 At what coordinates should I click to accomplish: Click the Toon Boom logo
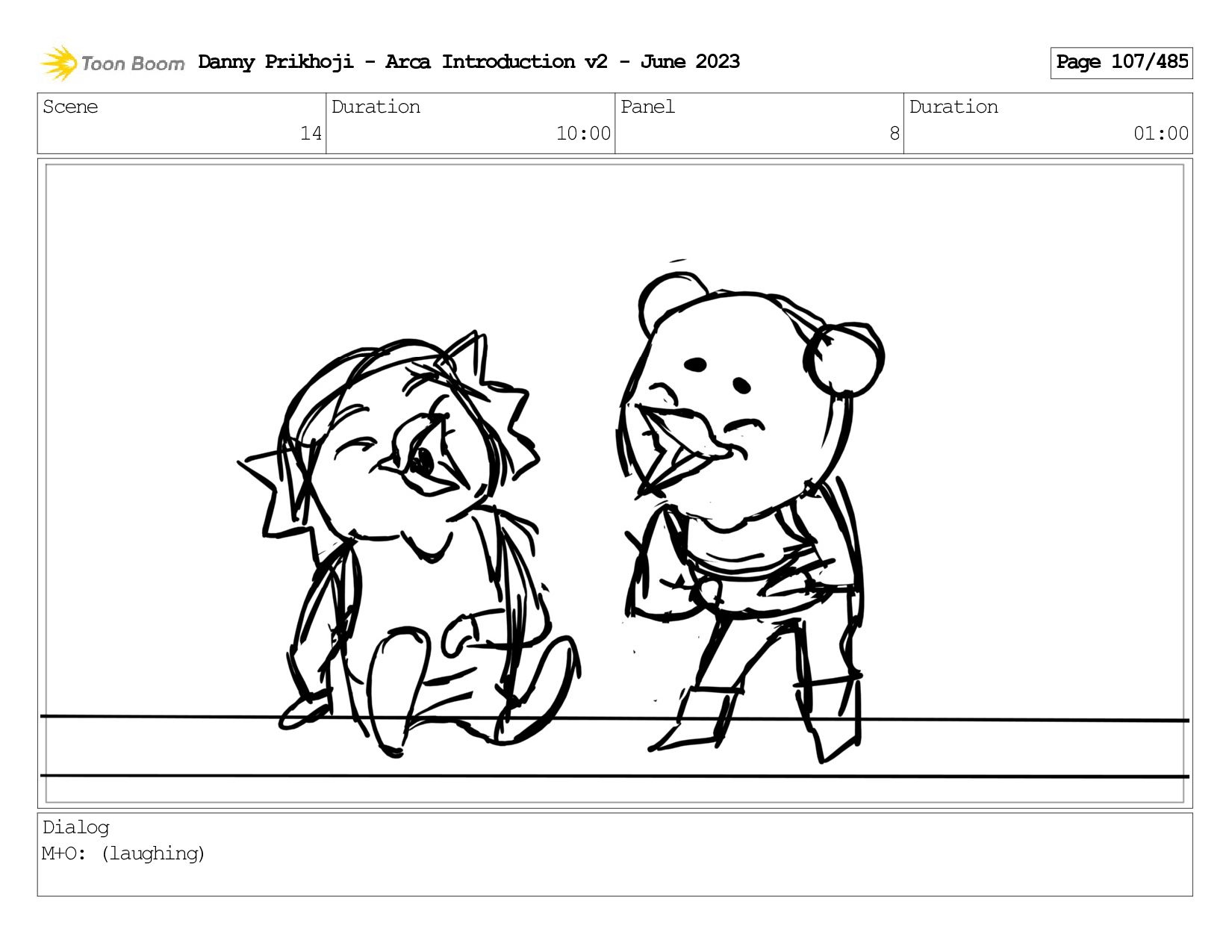[112, 63]
